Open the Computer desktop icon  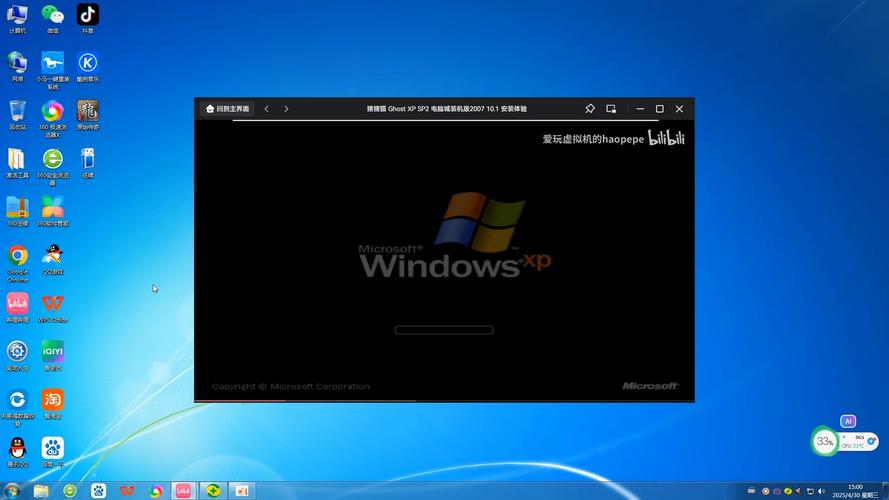click(x=18, y=19)
